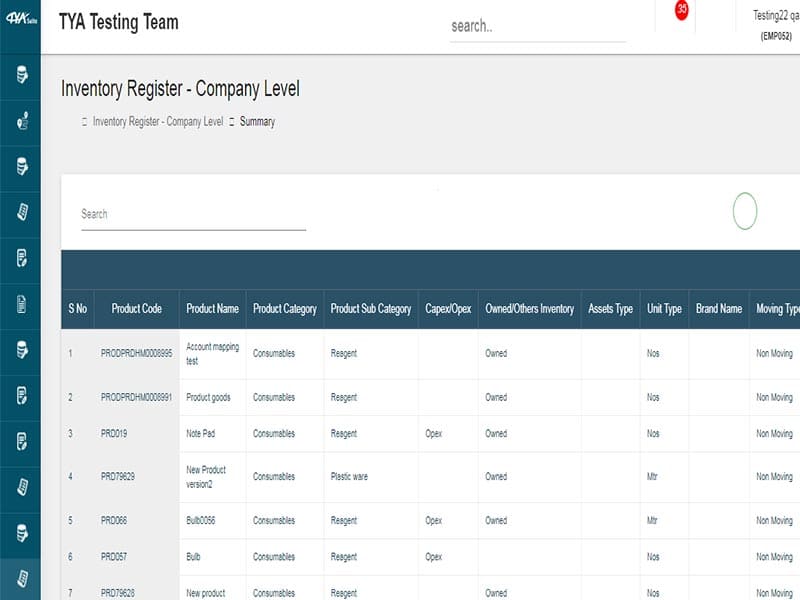Click the Capex/Opex column header
The width and height of the screenshot is (800, 600).
(x=448, y=309)
